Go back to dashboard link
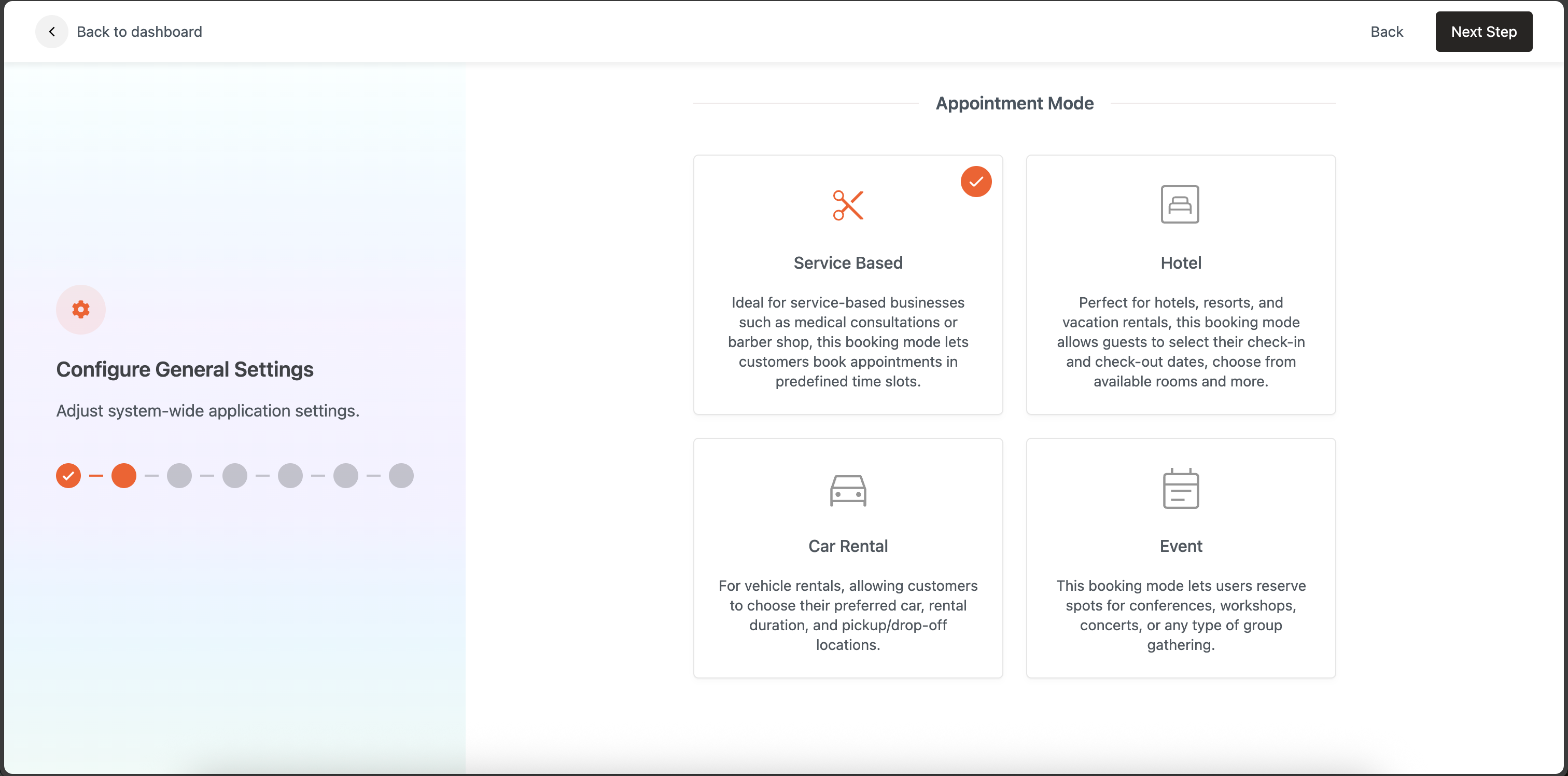The height and width of the screenshot is (776, 1568). click(x=139, y=32)
